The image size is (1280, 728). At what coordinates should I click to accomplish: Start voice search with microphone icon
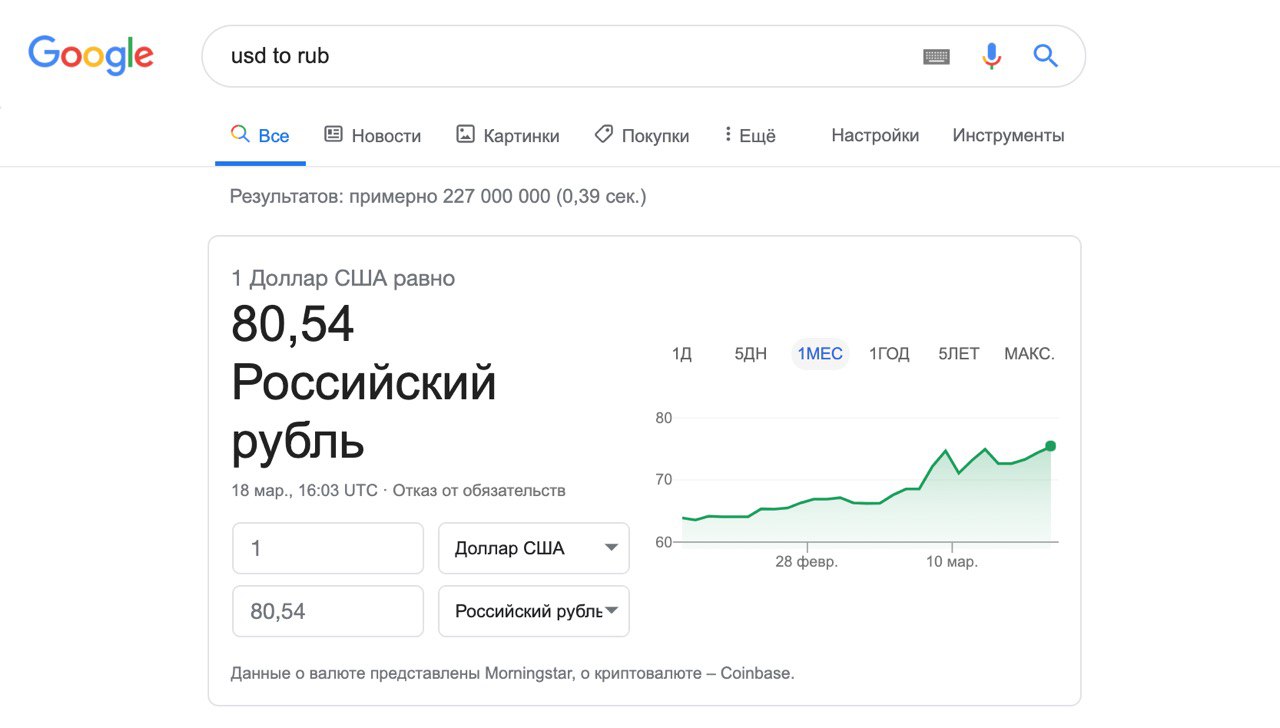pyautogui.click(x=991, y=56)
